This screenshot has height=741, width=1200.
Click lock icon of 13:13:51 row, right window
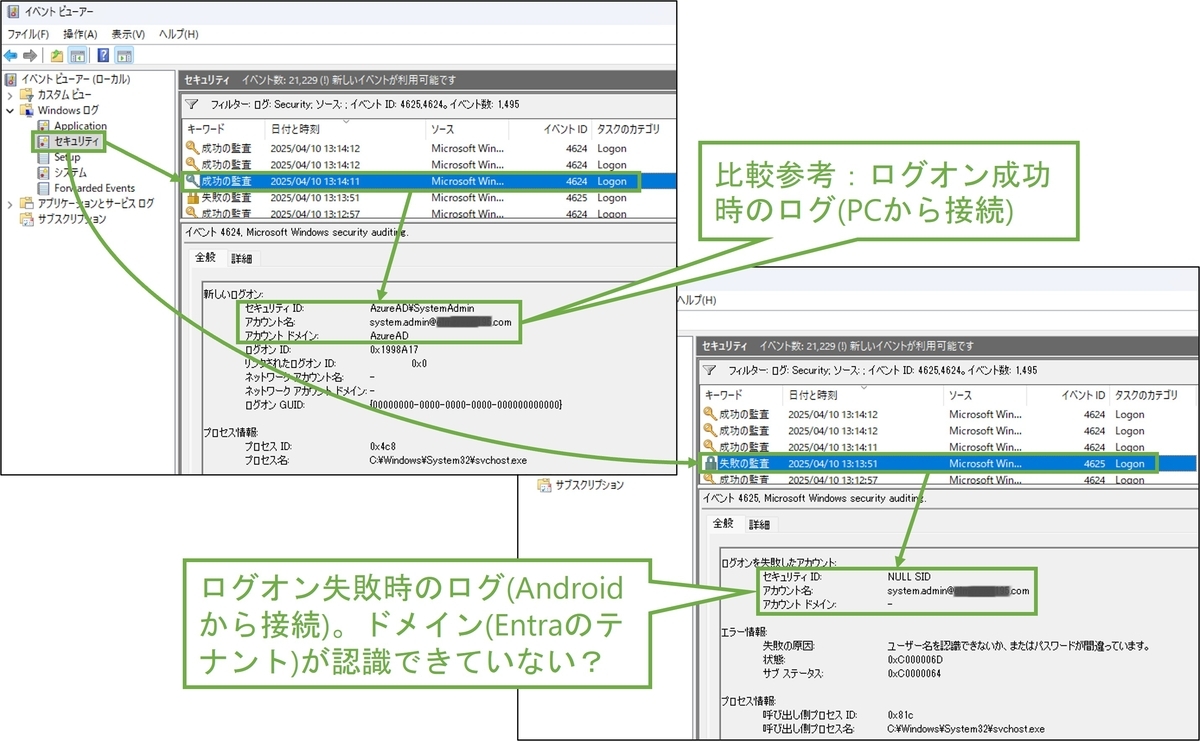click(710, 463)
